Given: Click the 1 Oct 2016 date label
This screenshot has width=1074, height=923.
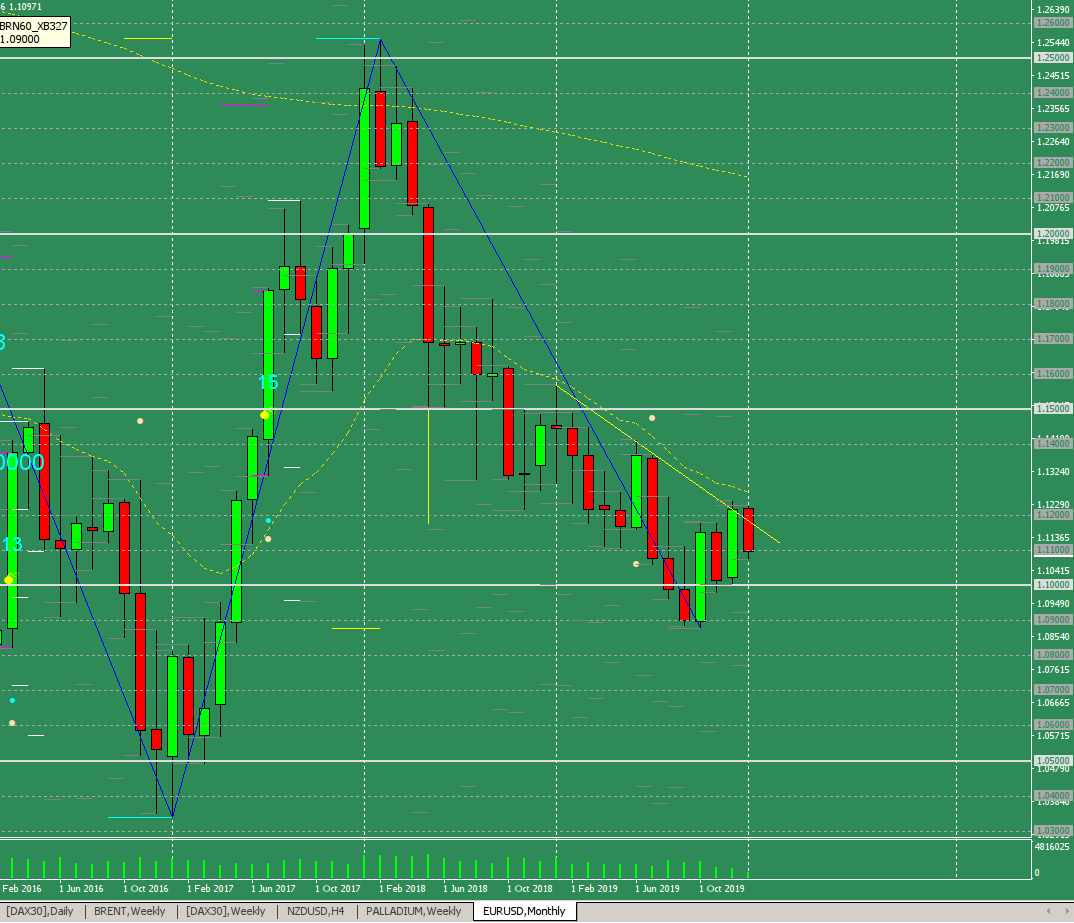Looking at the screenshot, I should [145, 889].
